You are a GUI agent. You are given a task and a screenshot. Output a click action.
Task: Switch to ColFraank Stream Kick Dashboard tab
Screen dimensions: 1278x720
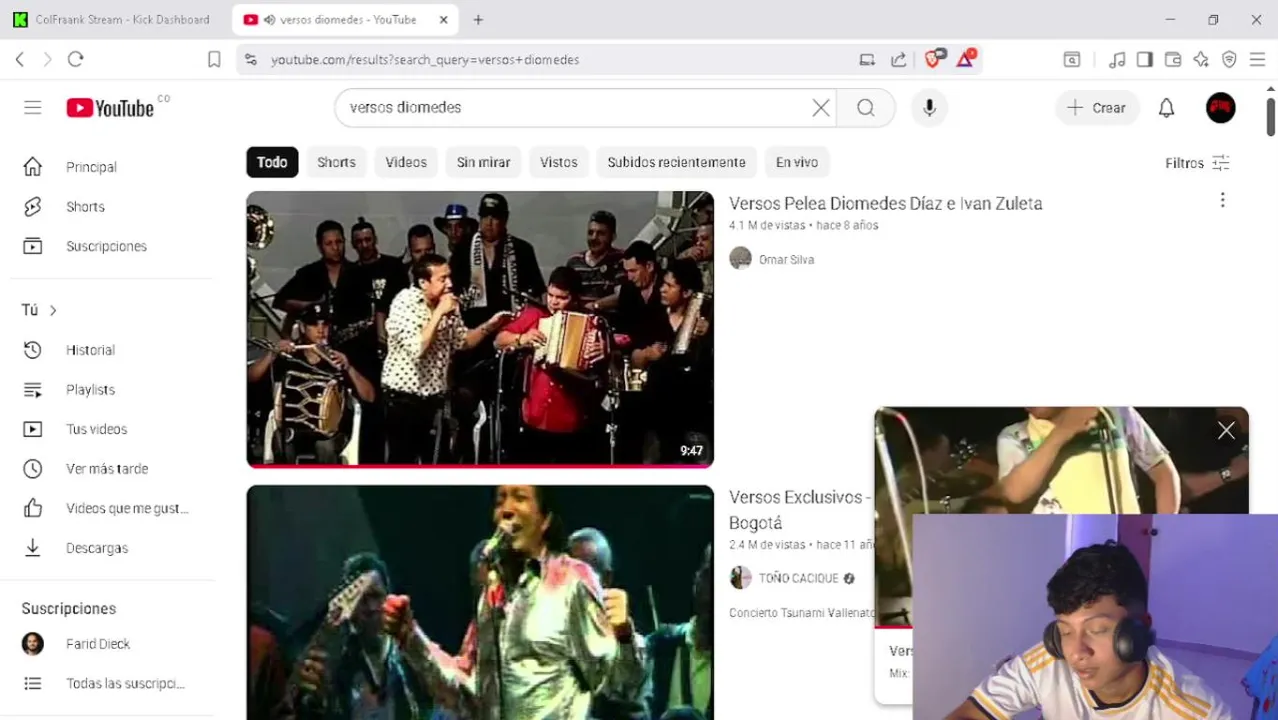click(113, 20)
